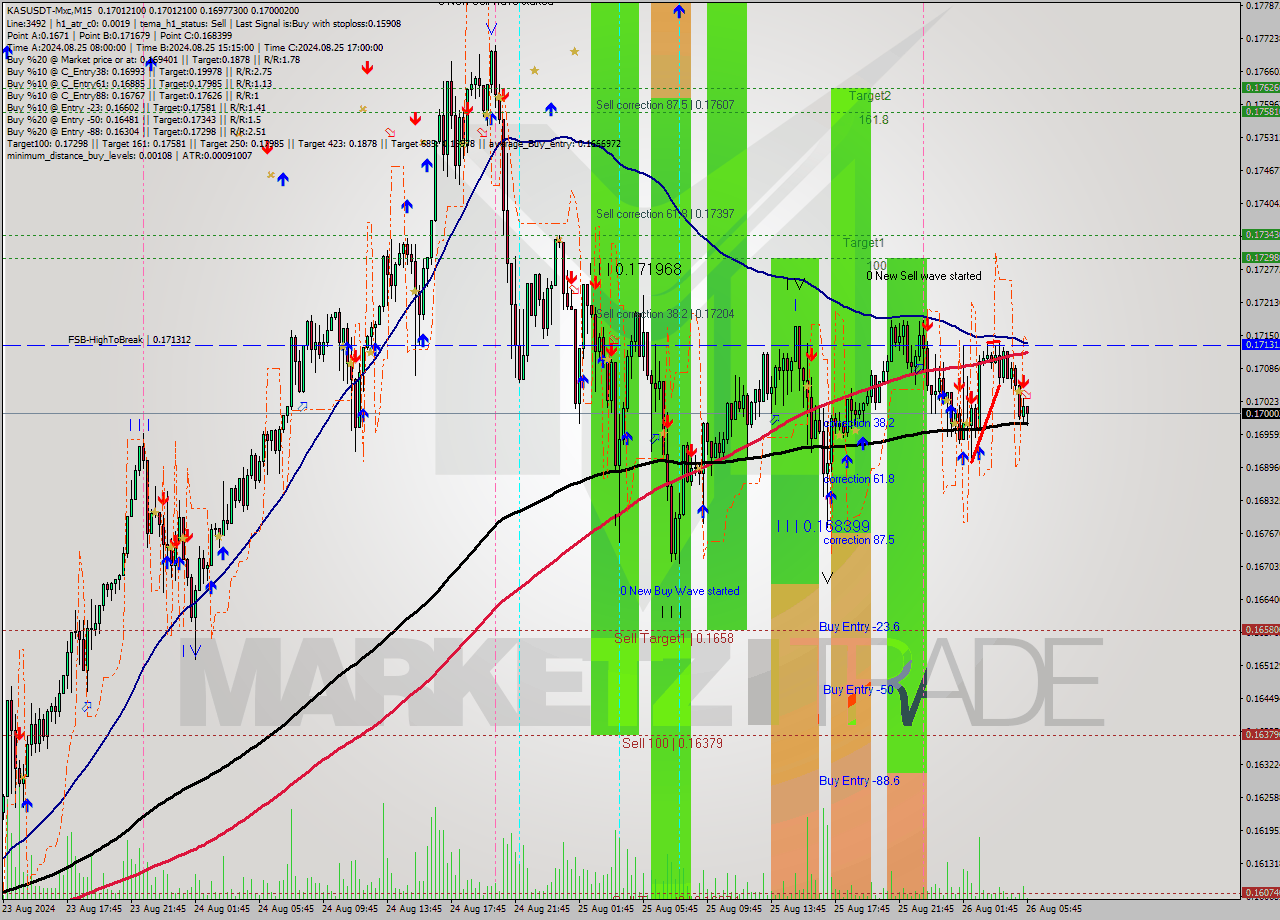The image size is (1280, 920).
Task: Click the 'Target1' label
Action: [x=863, y=243]
